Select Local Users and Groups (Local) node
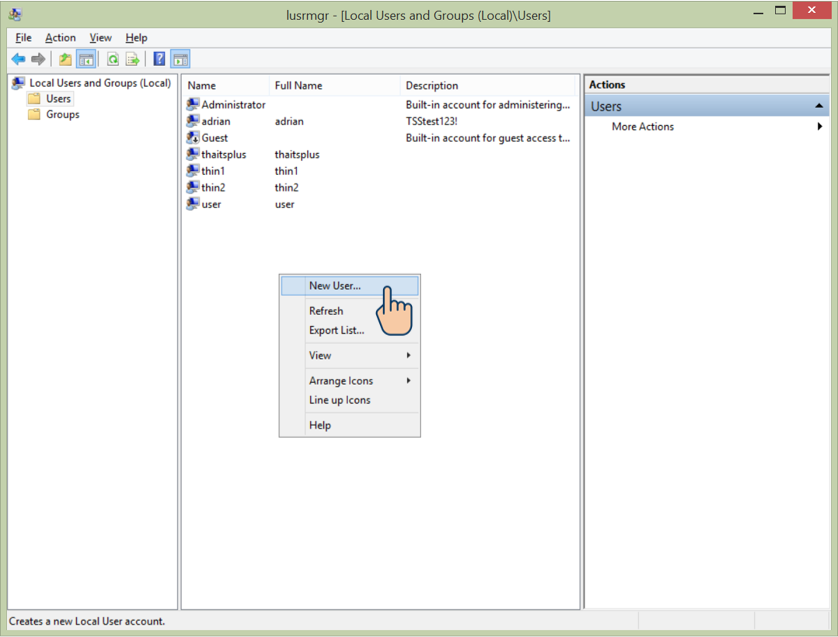Viewport: 838px width, 637px height. (x=100, y=83)
